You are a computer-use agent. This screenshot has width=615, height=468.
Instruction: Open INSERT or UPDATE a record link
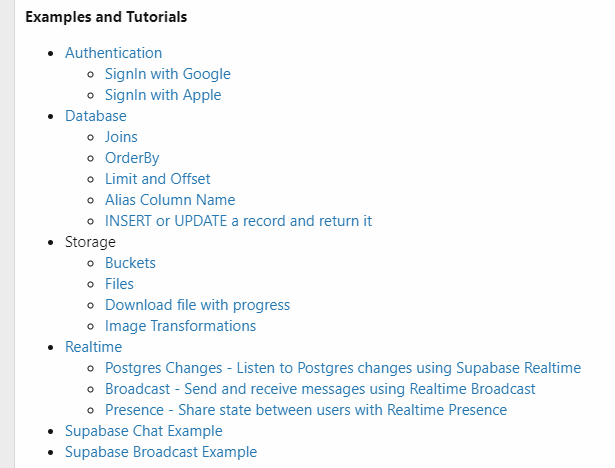pos(238,221)
